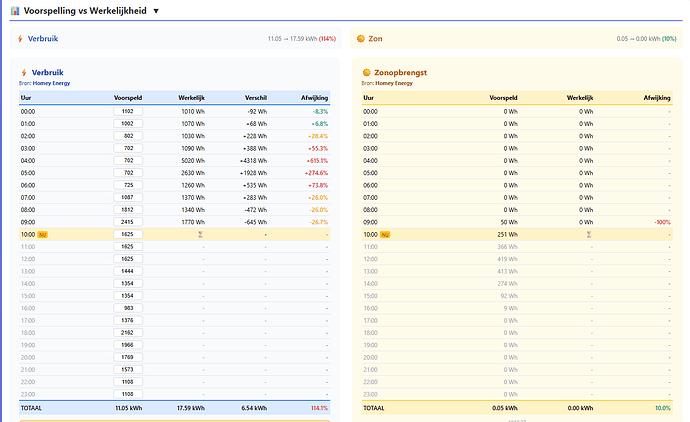Click the bar chart icon beside the title
The image size is (690, 422).
coord(13,9)
